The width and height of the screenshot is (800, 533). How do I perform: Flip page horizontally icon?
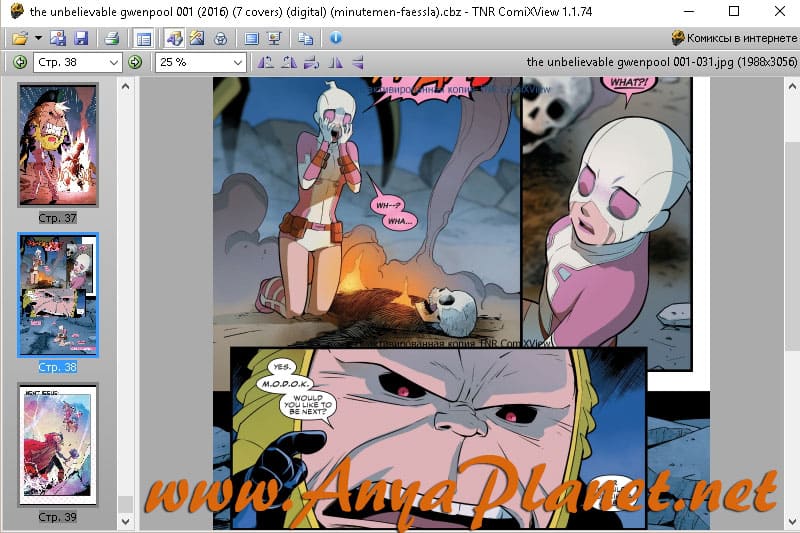(335, 62)
